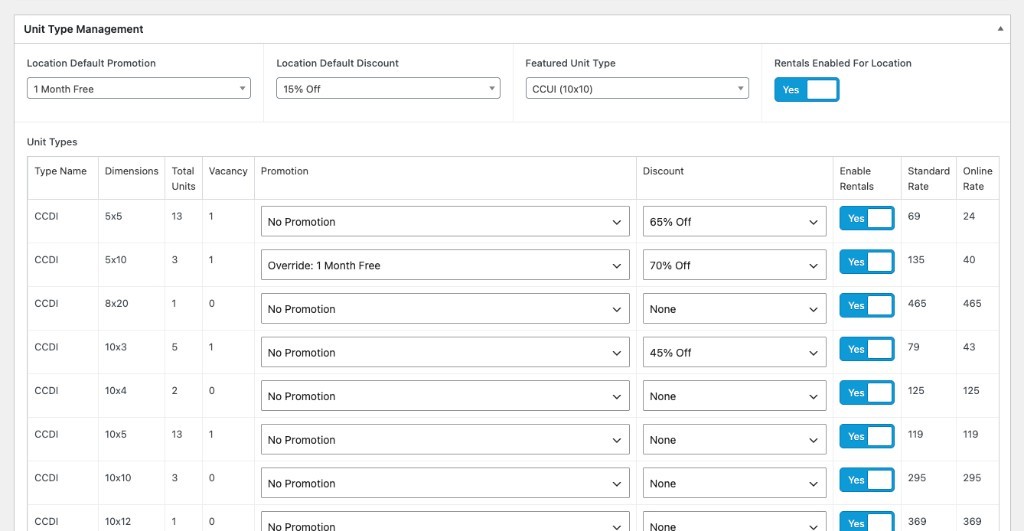Open Discount dropdown for the 10x5 row
Image resolution: width=1024 pixels, height=531 pixels.
click(x=734, y=440)
